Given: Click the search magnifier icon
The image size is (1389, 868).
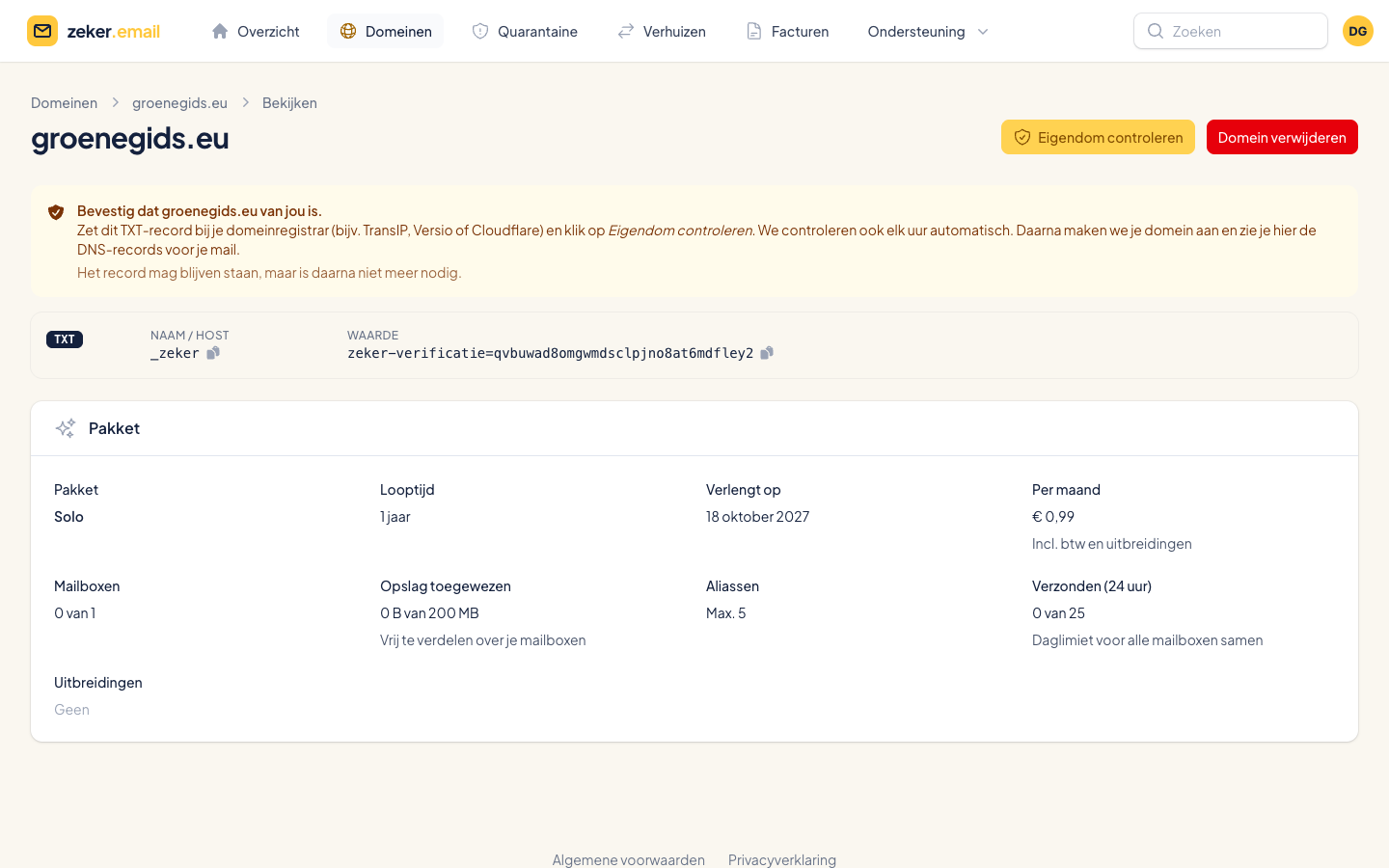Looking at the screenshot, I should (1155, 31).
